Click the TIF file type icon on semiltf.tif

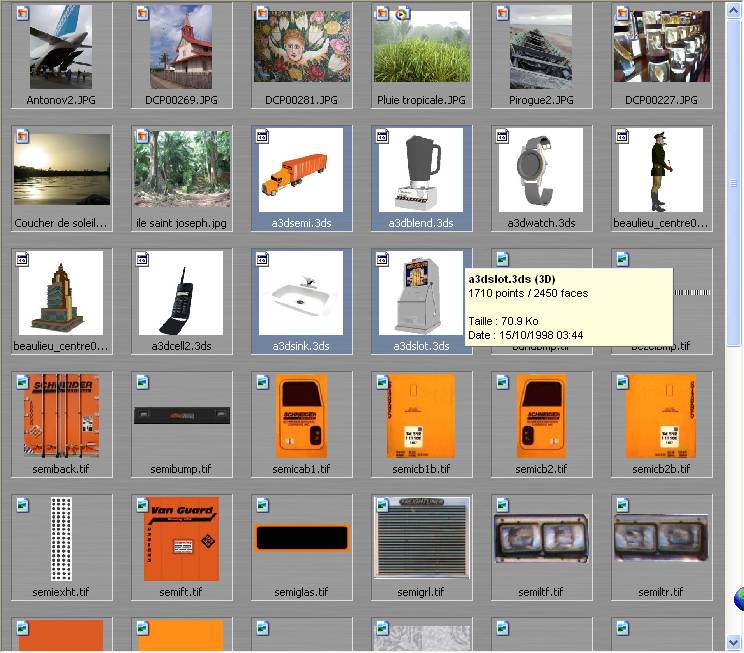click(502, 505)
